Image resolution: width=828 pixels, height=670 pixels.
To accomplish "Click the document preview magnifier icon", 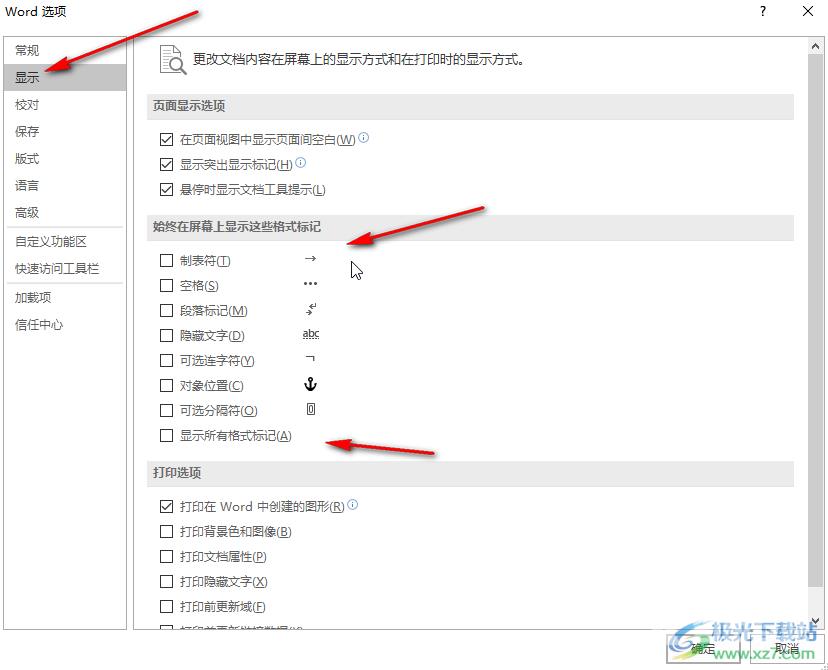I will (173, 60).
